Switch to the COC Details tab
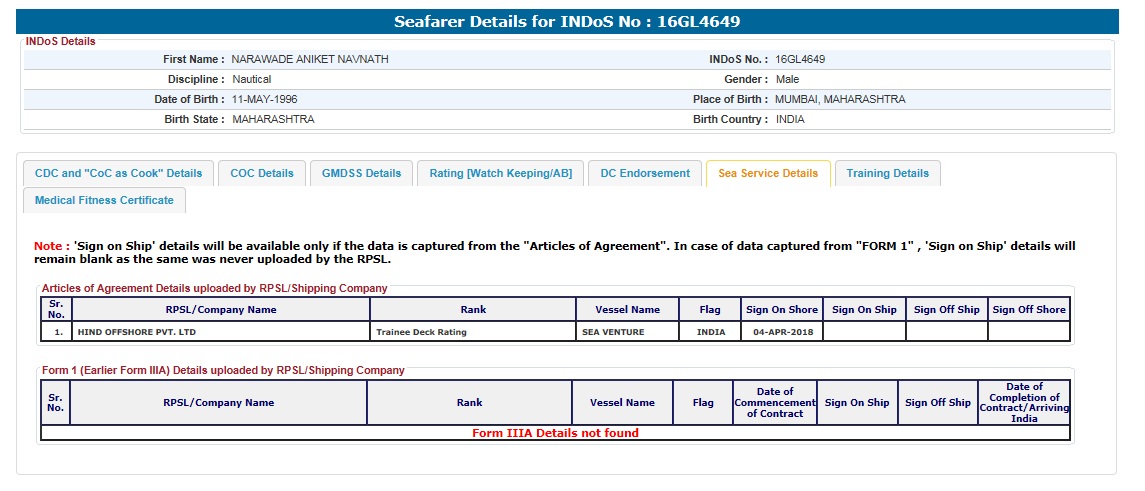This screenshot has height=491, width=1145. 262,173
